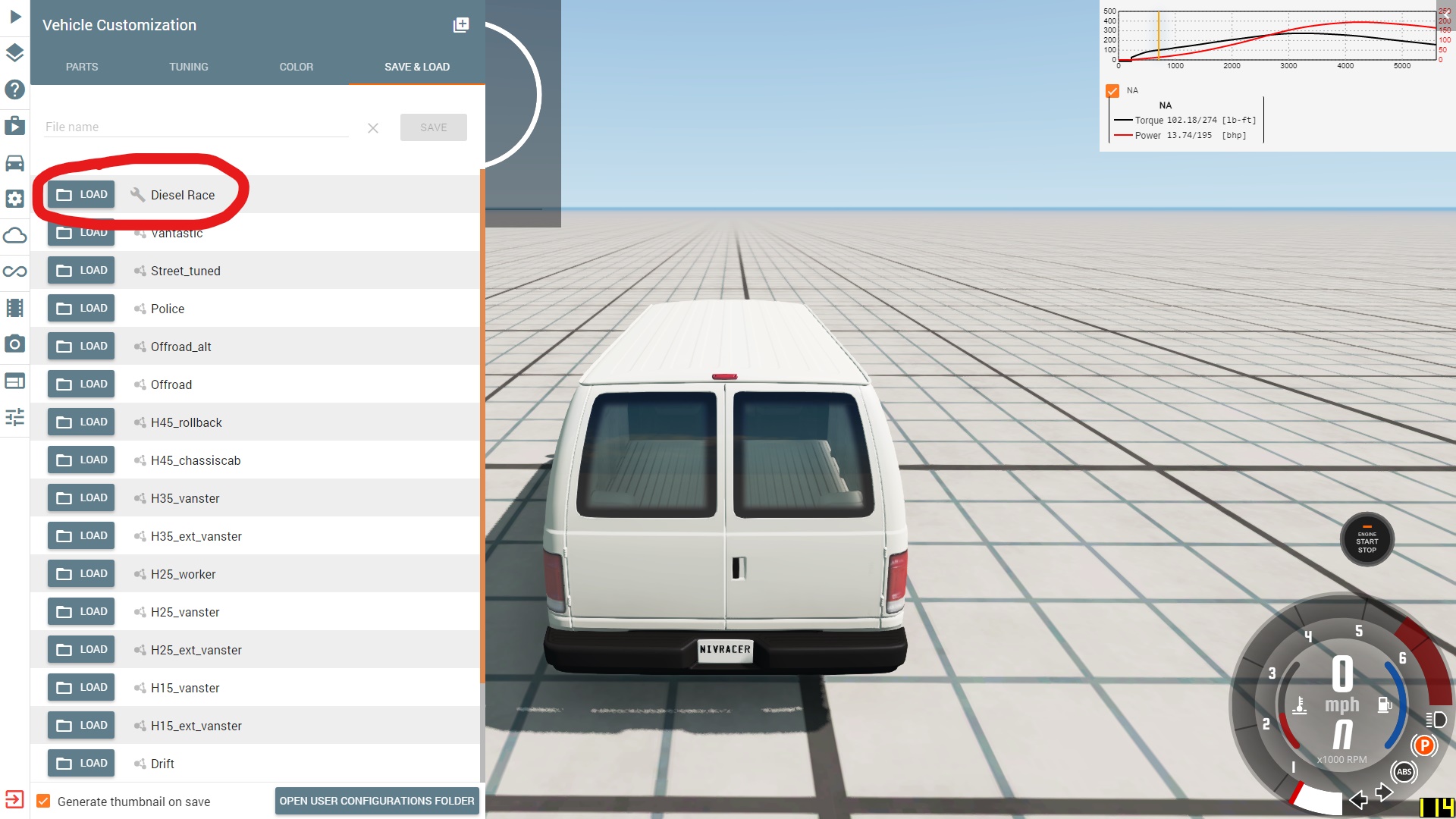This screenshot has width=1456, height=819.
Task: Switch to the Parts tab
Action: pyautogui.click(x=82, y=67)
